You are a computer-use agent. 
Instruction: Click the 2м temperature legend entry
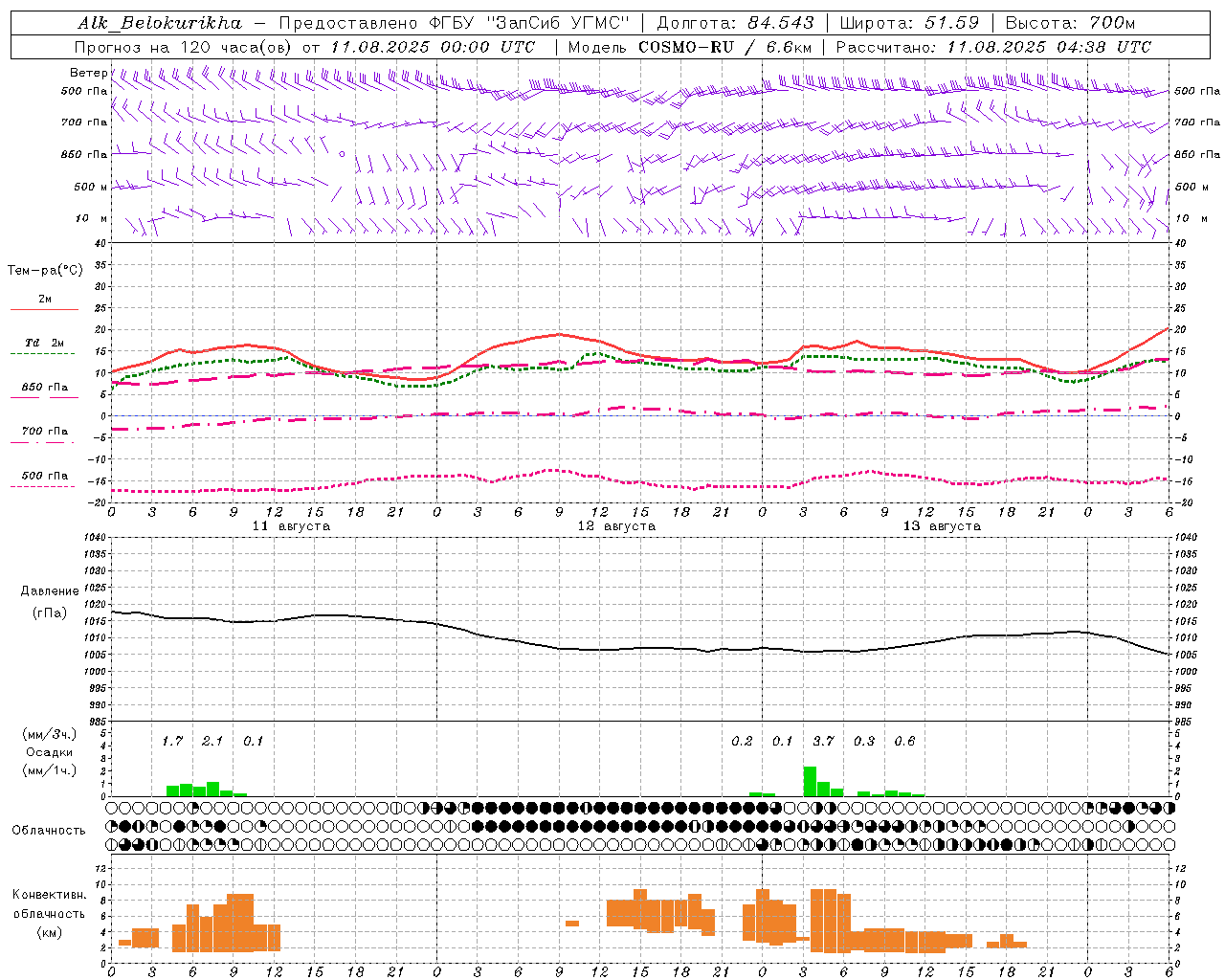click(x=45, y=299)
